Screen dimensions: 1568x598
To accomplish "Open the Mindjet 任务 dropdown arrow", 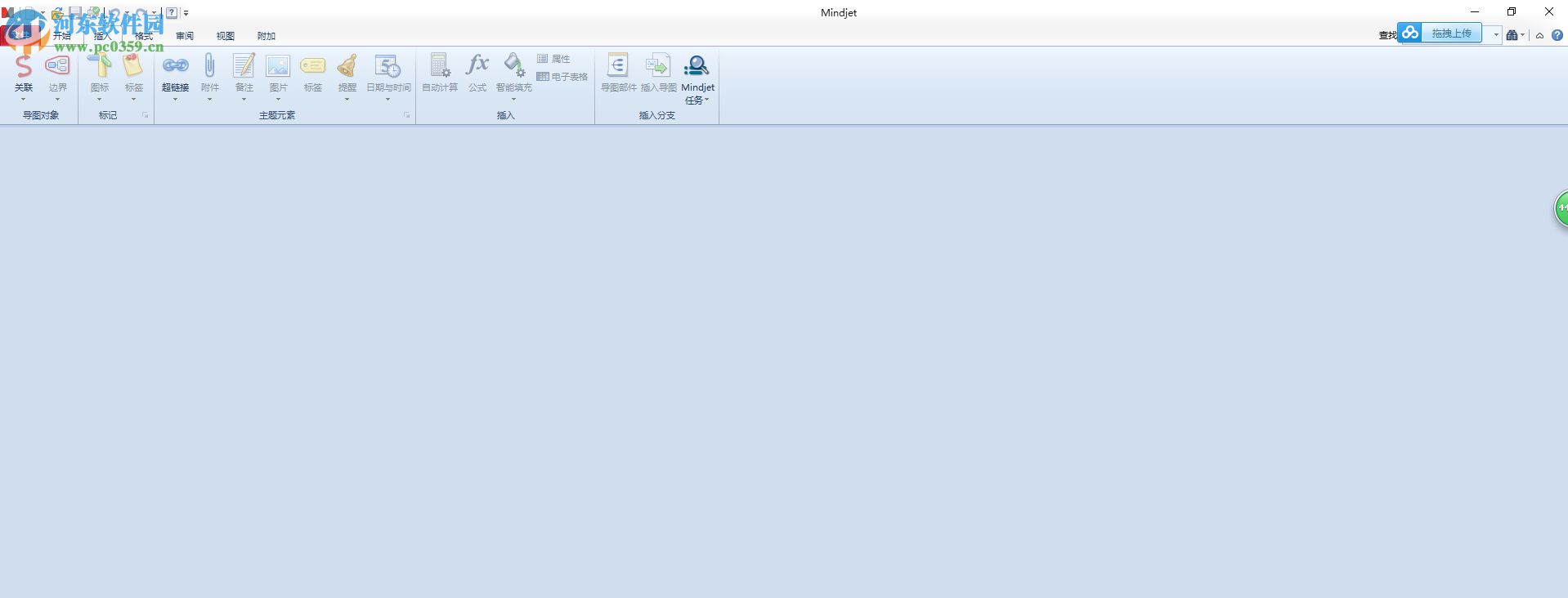I will click(x=707, y=100).
